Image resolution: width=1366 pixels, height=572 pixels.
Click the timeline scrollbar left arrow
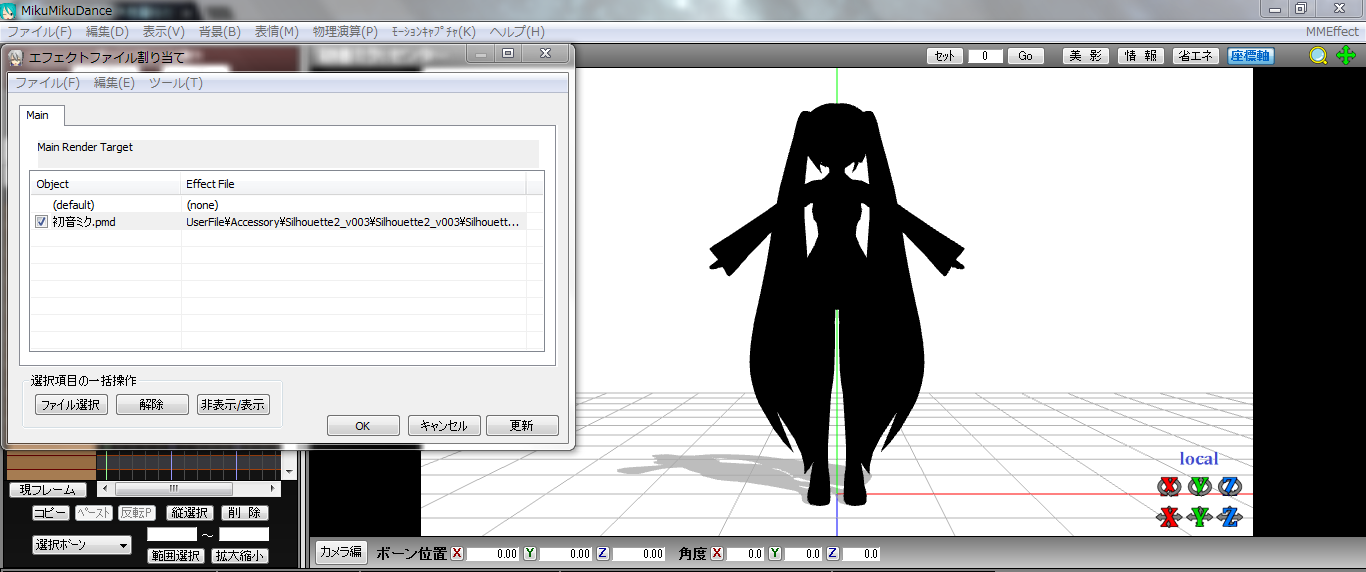click(103, 489)
